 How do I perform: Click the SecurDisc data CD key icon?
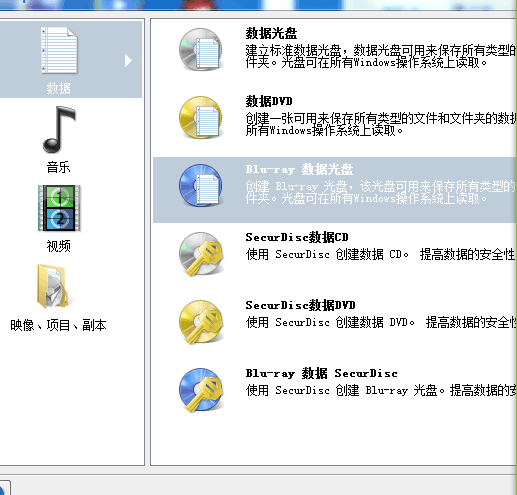click(x=201, y=254)
